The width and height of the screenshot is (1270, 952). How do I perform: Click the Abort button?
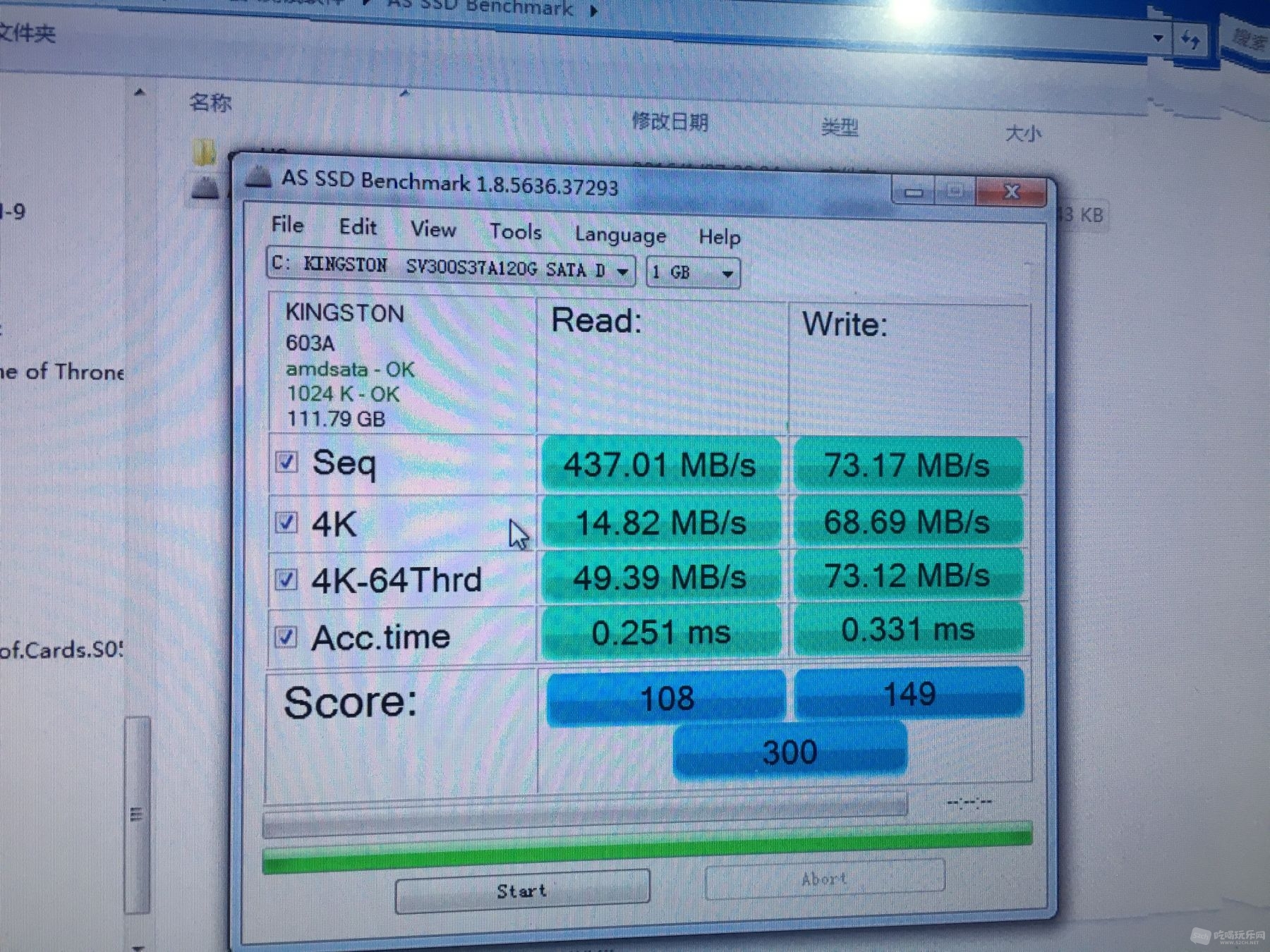825,879
